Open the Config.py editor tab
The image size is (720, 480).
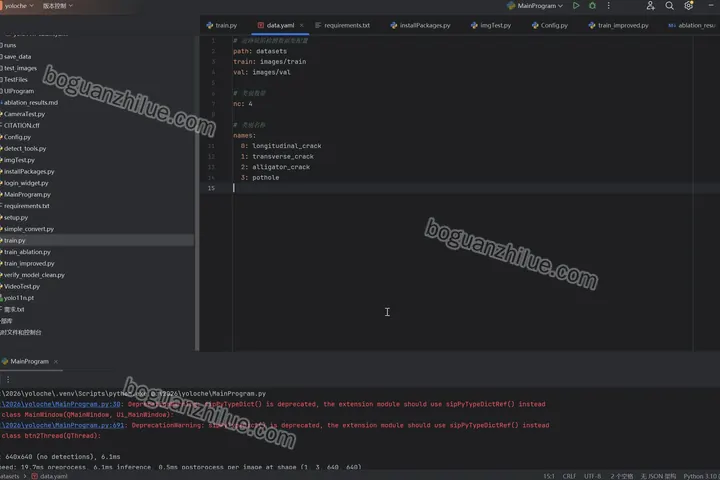click(x=550, y=25)
